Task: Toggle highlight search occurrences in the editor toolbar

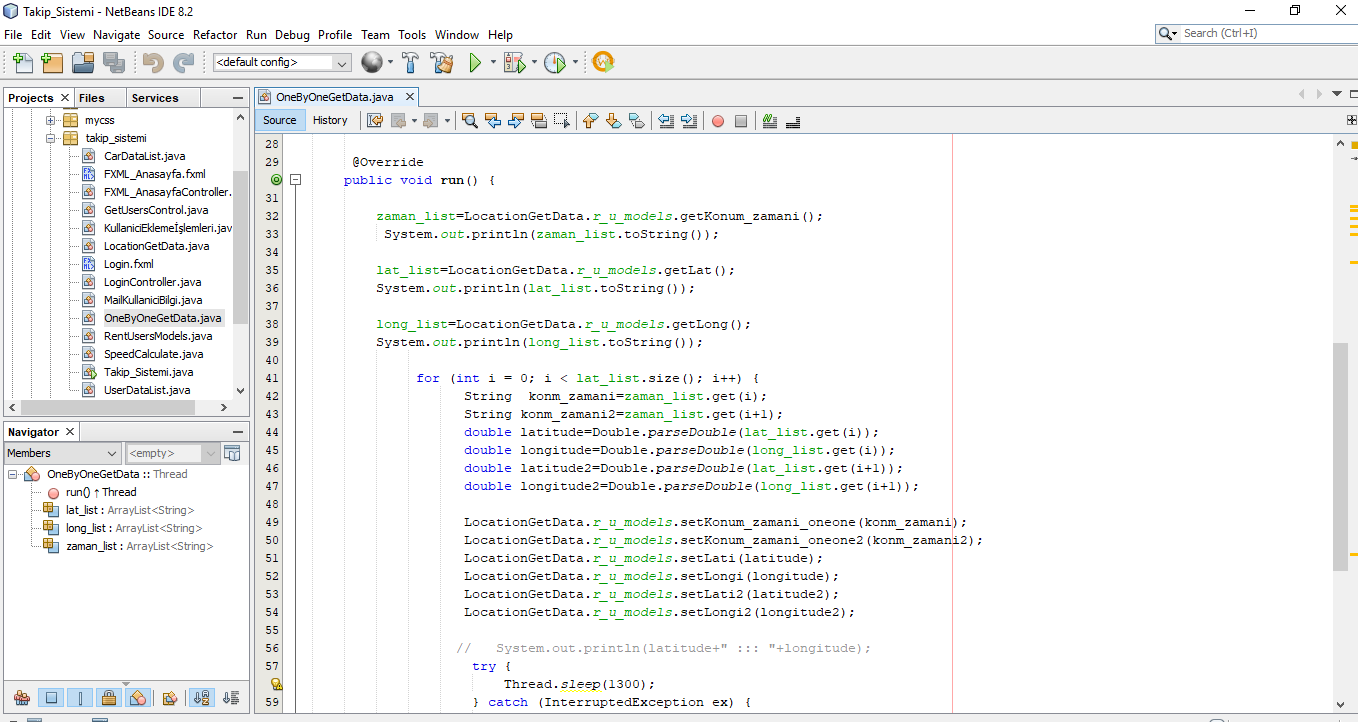Action: pos(539,120)
